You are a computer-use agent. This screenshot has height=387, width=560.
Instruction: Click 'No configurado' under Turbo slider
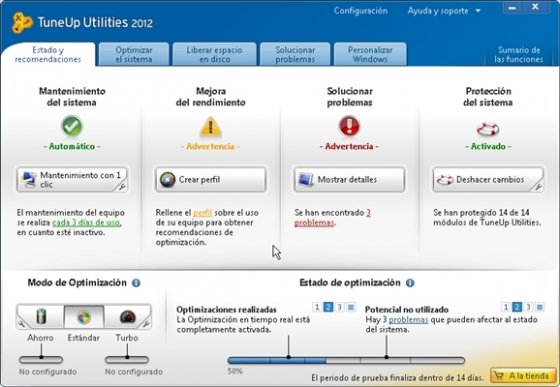pyautogui.click(x=134, y=372)
